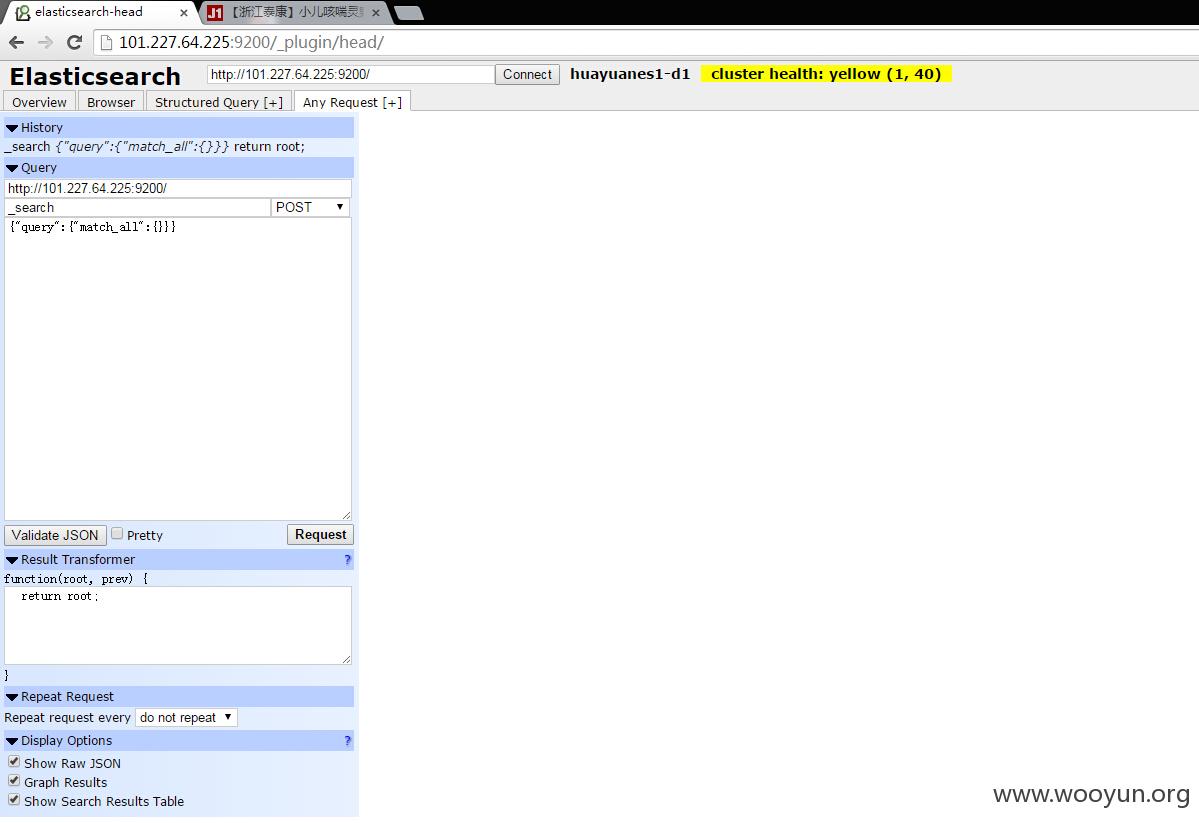Select the Any Request [+] tab
This screenshot has width=1199, height=823.
(353, 102)
